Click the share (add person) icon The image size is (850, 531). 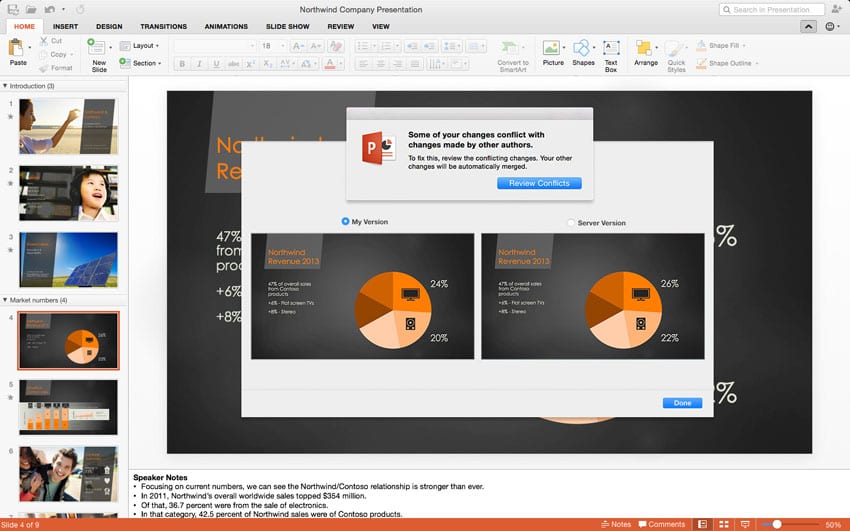[836, 9]
